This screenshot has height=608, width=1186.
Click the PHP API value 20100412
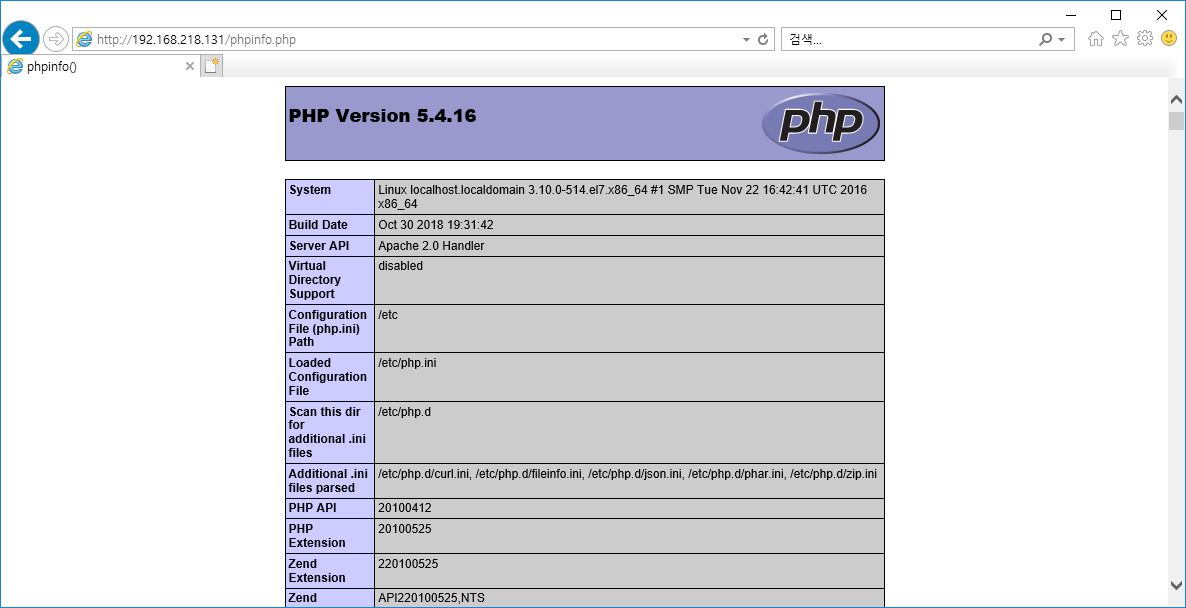tap(405, 508)
